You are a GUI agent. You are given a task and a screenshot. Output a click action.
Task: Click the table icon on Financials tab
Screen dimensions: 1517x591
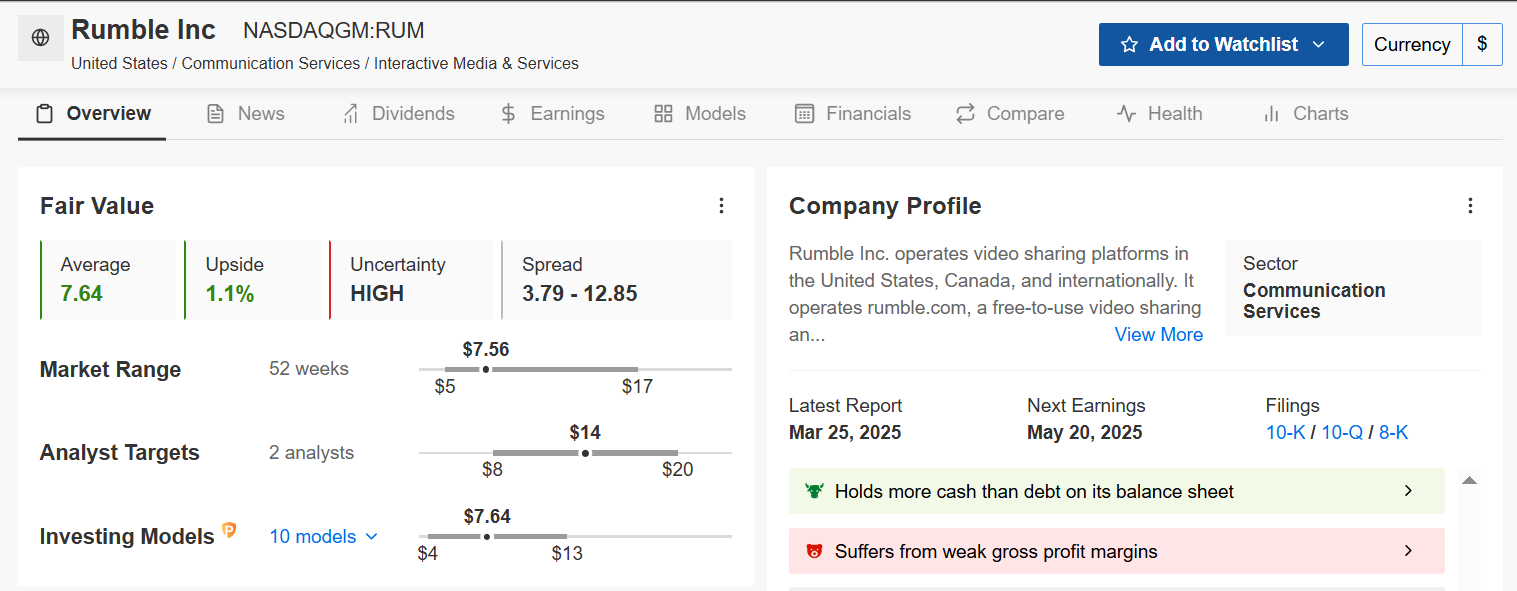pyautogui.click(x=804, y=114)
